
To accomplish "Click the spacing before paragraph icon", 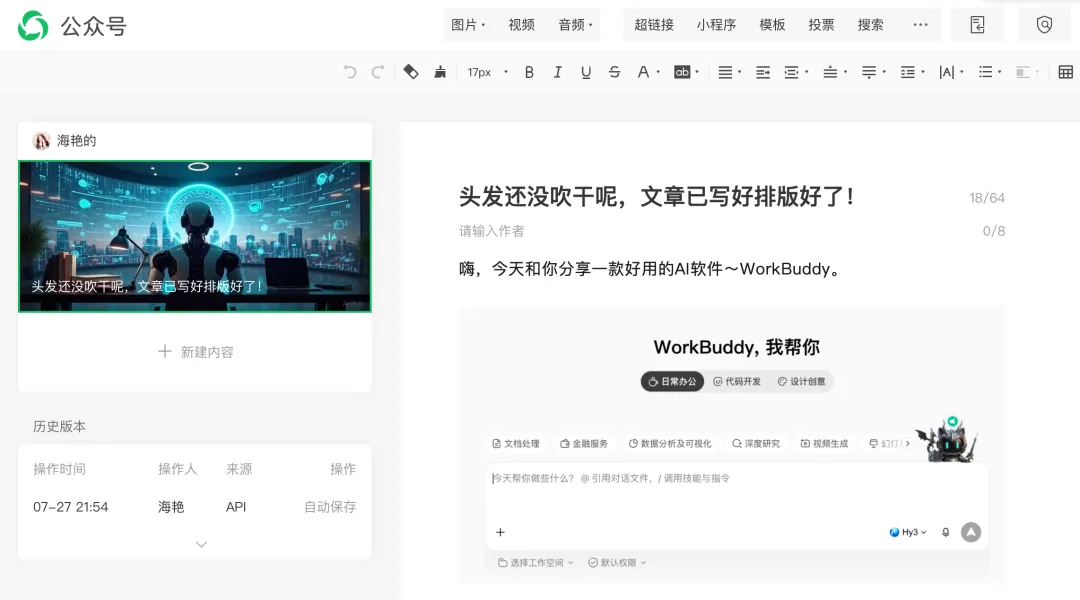I will [830, 72].
